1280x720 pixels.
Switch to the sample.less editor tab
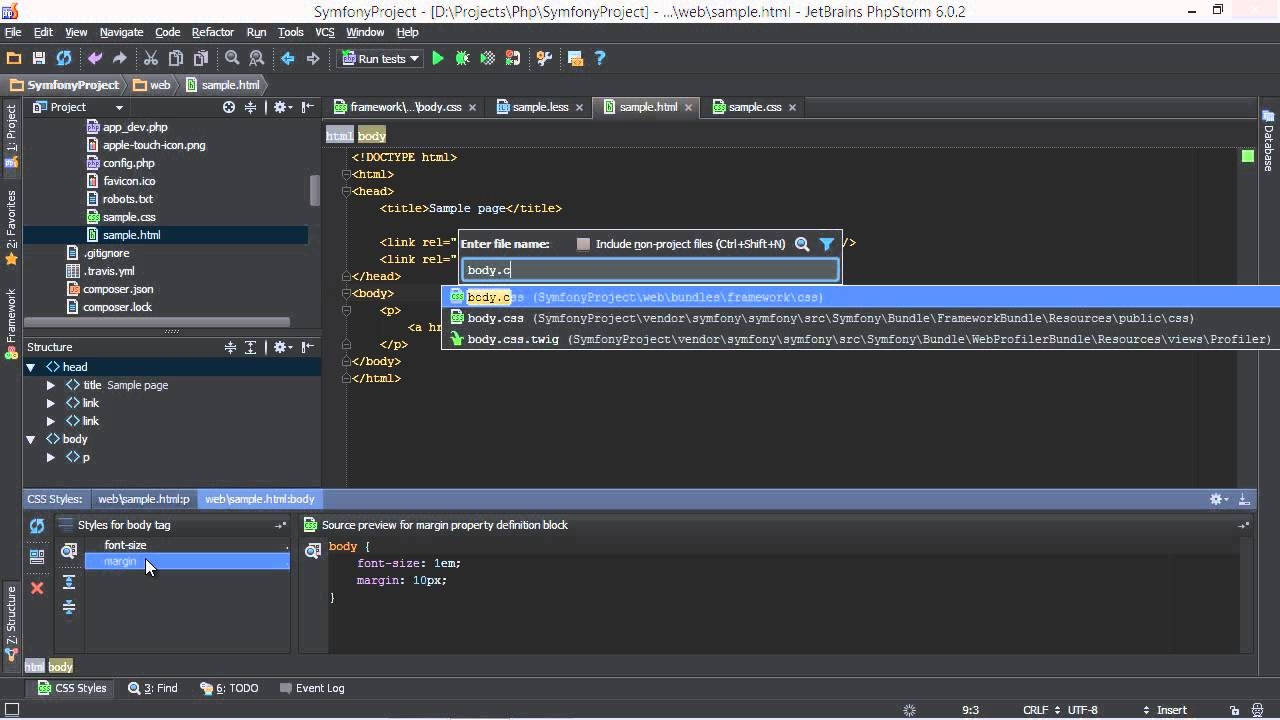coord(541,107)
